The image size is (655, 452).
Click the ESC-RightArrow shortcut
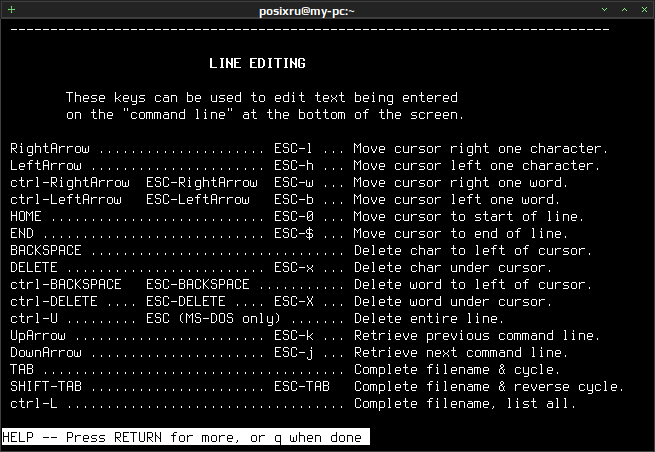pos(202,183)
